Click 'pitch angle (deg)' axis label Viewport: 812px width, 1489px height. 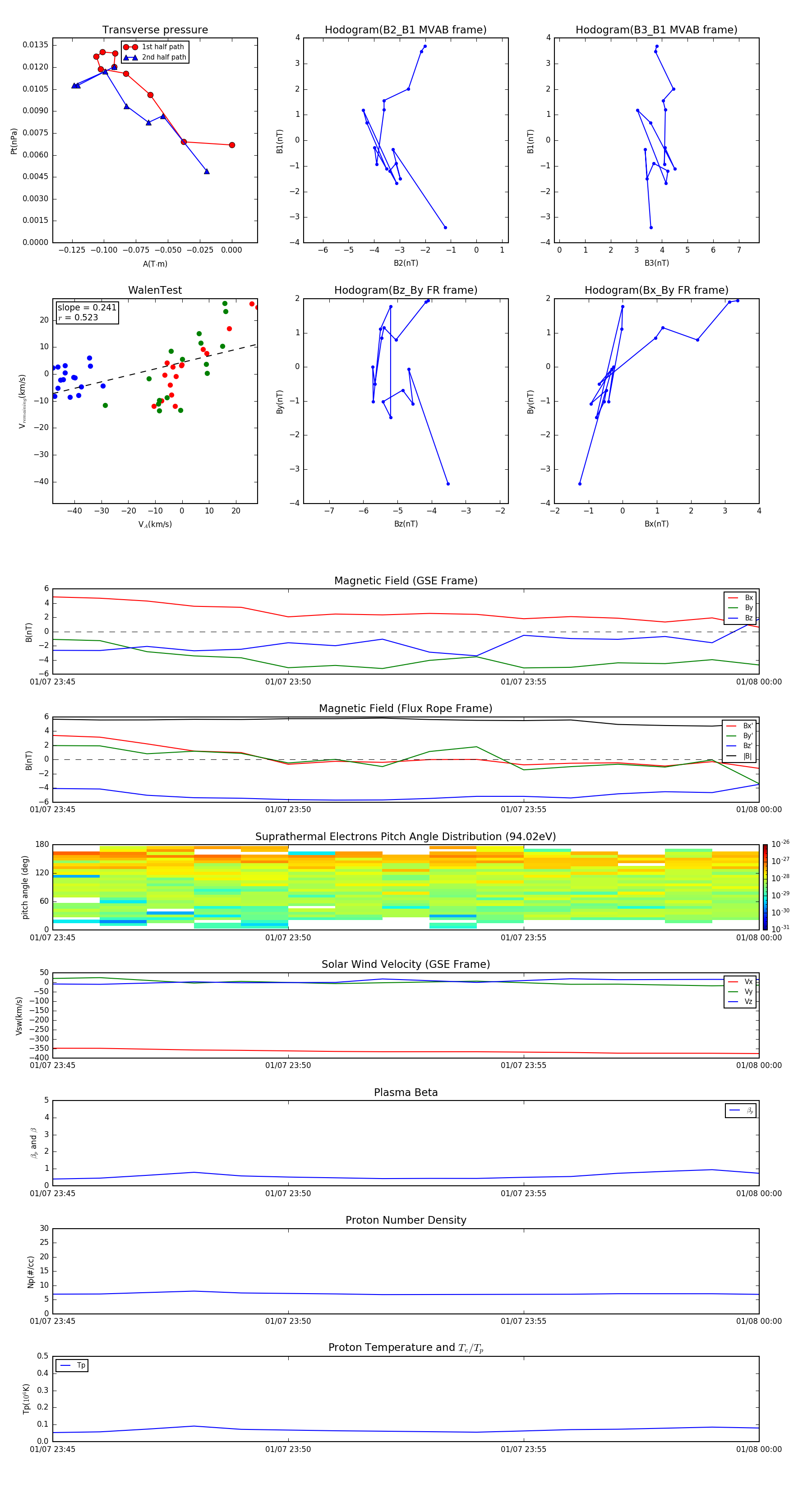[x=25, y=887]
